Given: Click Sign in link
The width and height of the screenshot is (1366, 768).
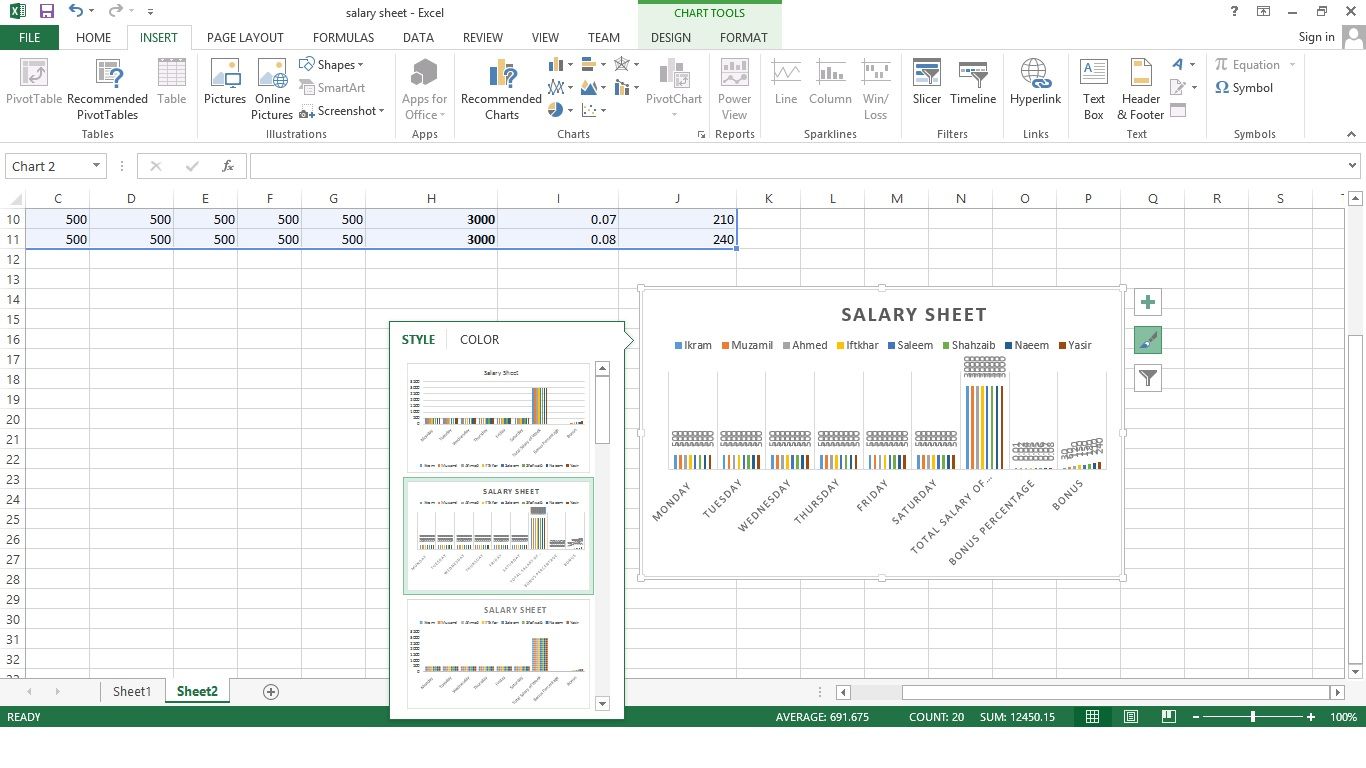Looking at the screenshot, I should 1316,37.
